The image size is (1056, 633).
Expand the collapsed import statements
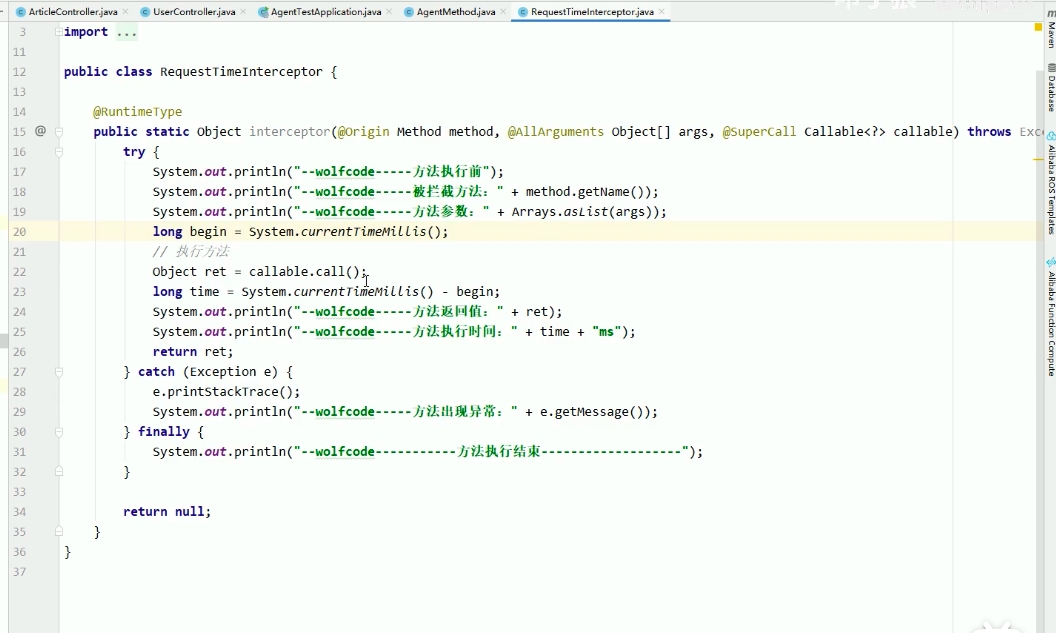[126, 32]
